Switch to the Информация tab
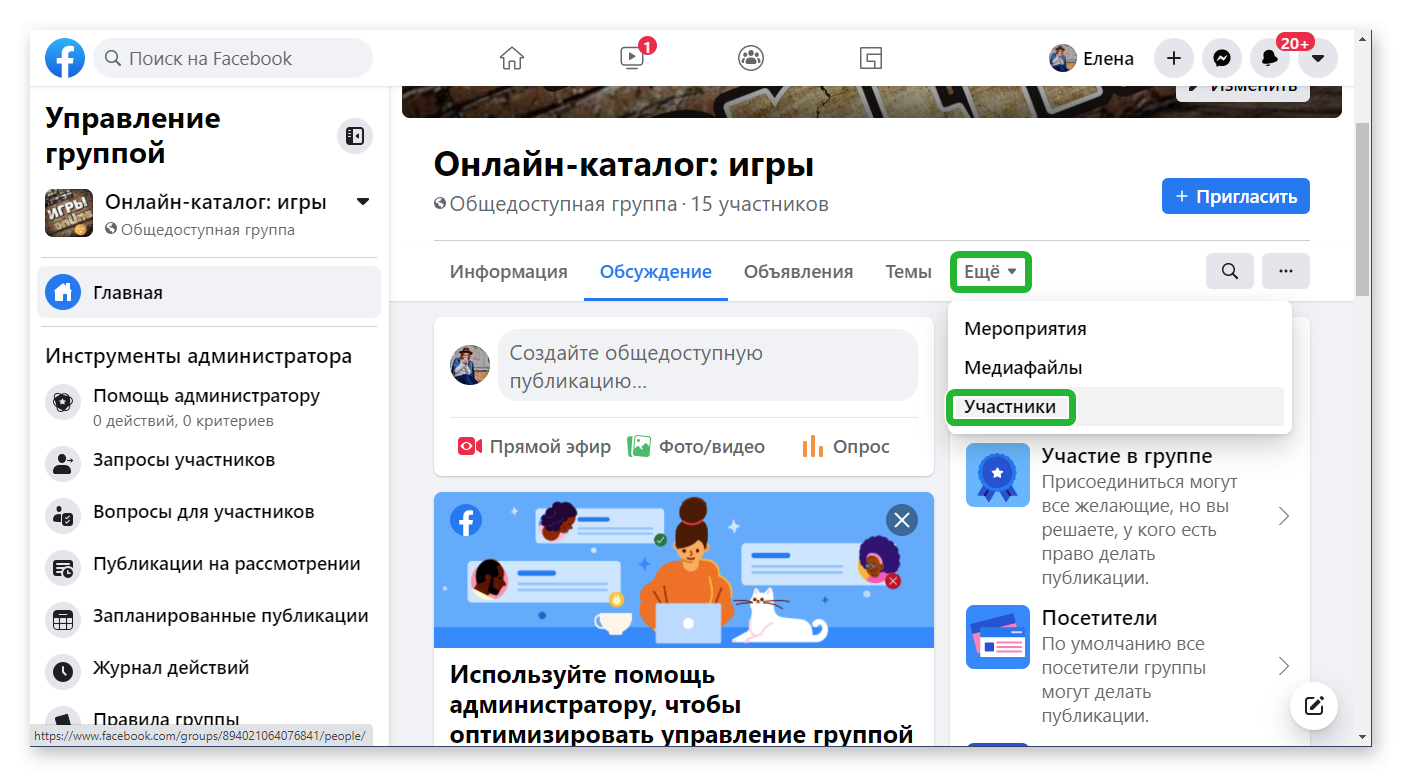The image size is (1402, 778). [508, 272]
